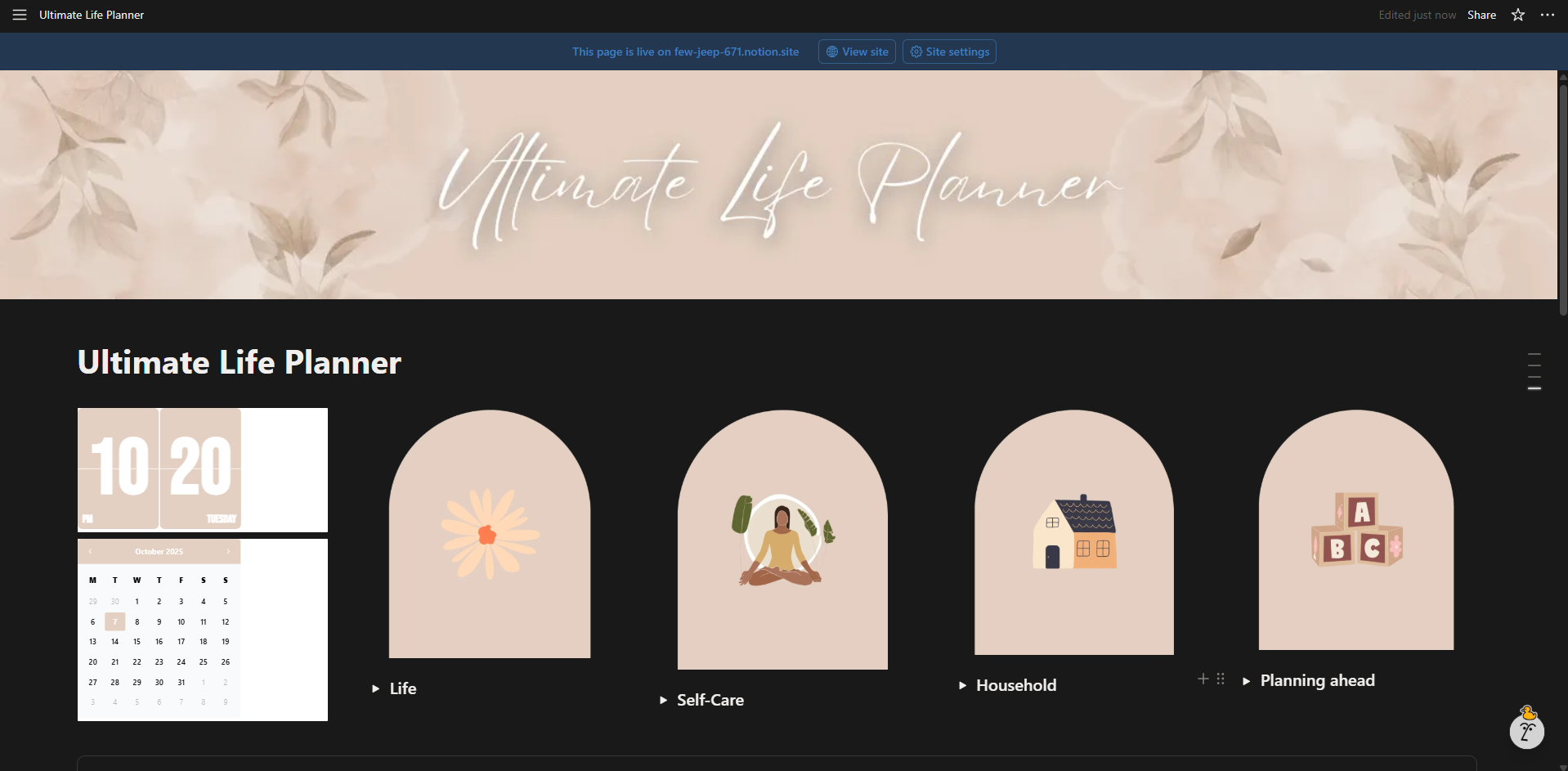Click the View site button
This screenshot has height=771, width=1568.
(857, 52)
